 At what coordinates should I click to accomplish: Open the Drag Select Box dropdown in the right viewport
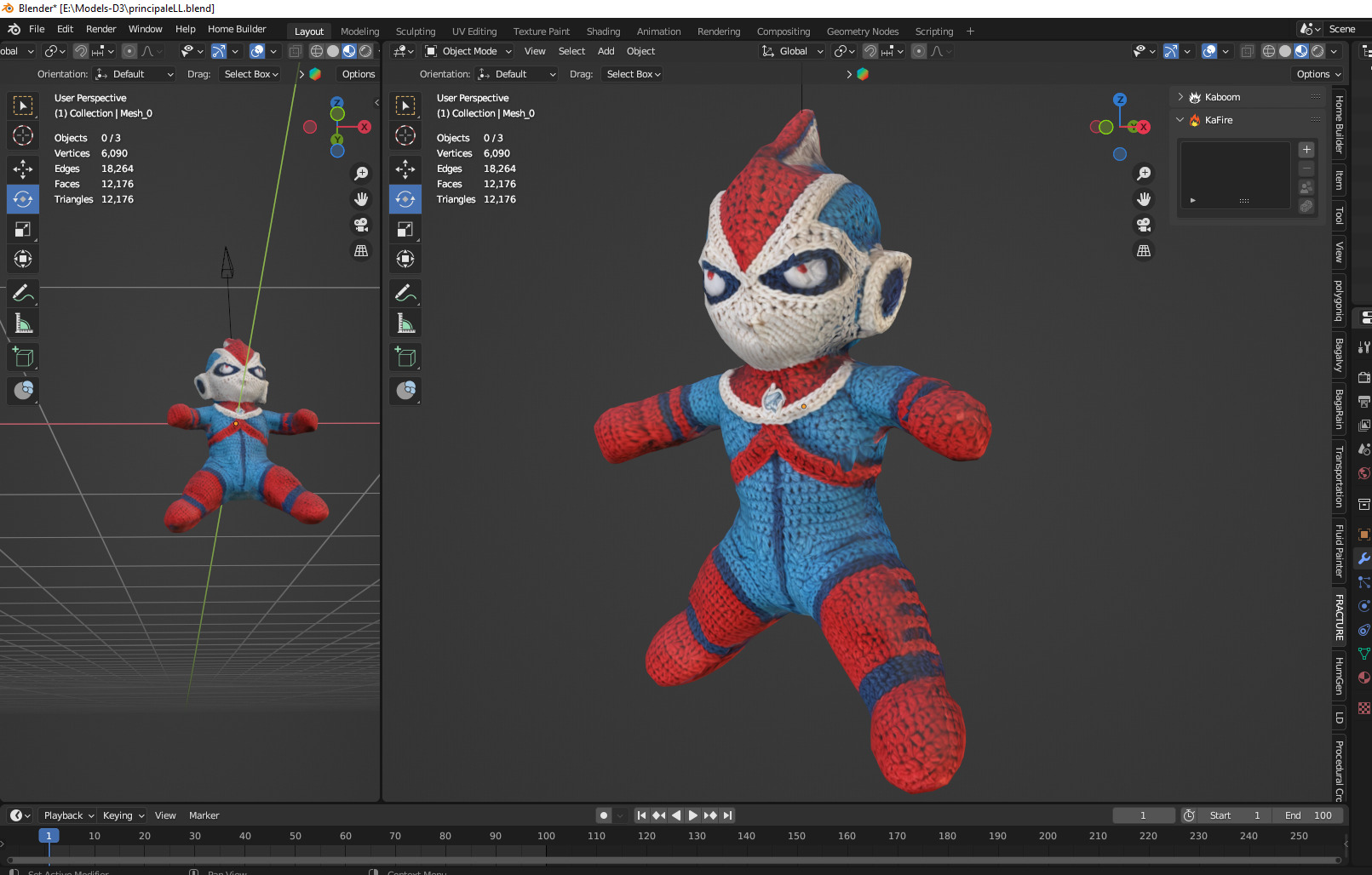(633, 74)
